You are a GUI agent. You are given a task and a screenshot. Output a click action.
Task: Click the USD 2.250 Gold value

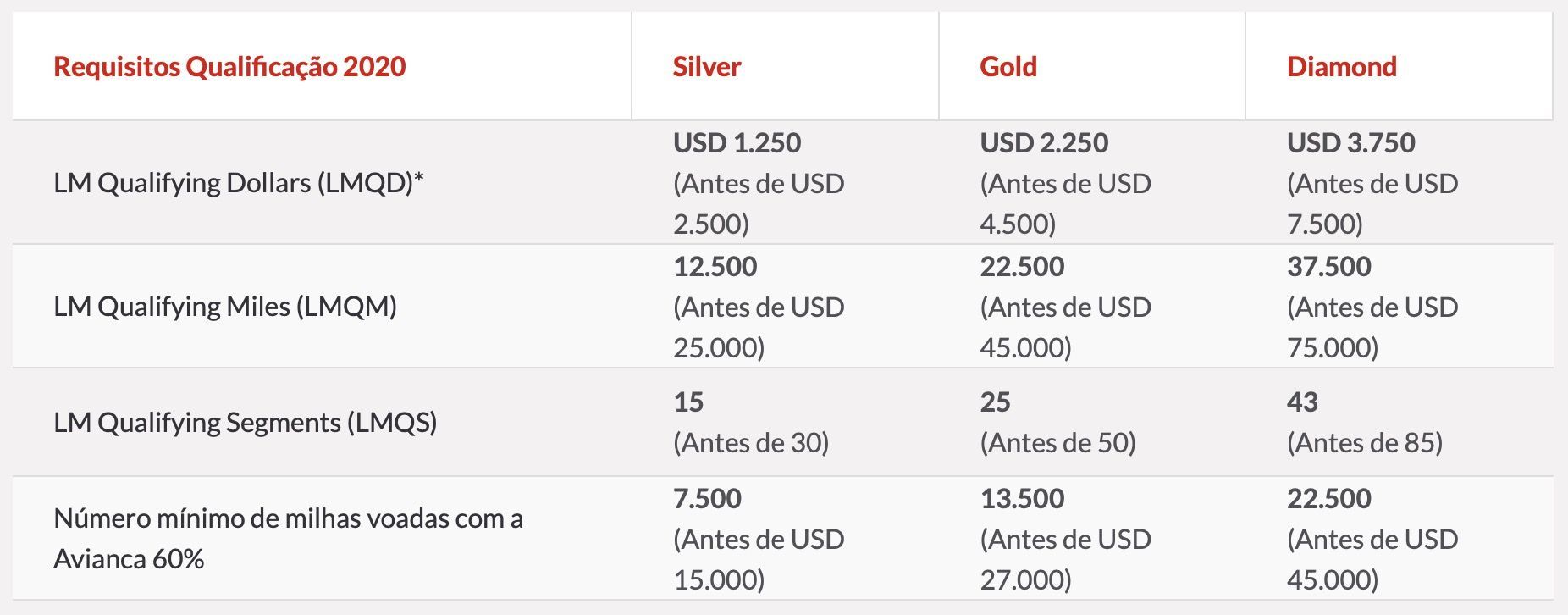1044,142
